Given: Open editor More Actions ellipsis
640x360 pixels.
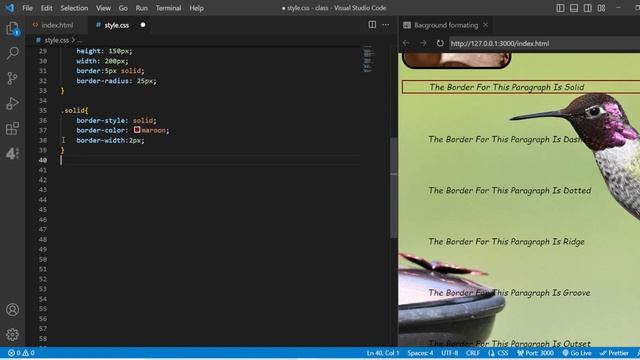Looking at the screenshot, I should click(x=386, y=25).
